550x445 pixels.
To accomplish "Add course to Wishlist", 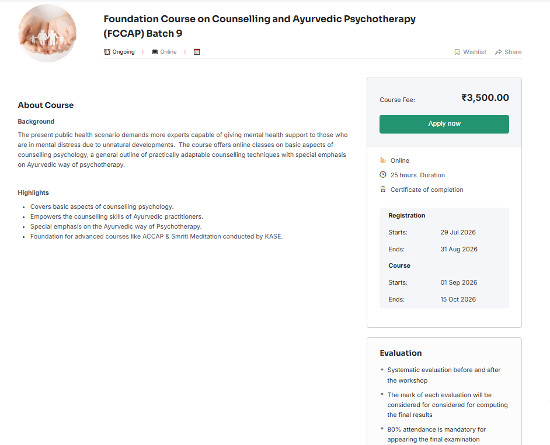I will (470, 52).
